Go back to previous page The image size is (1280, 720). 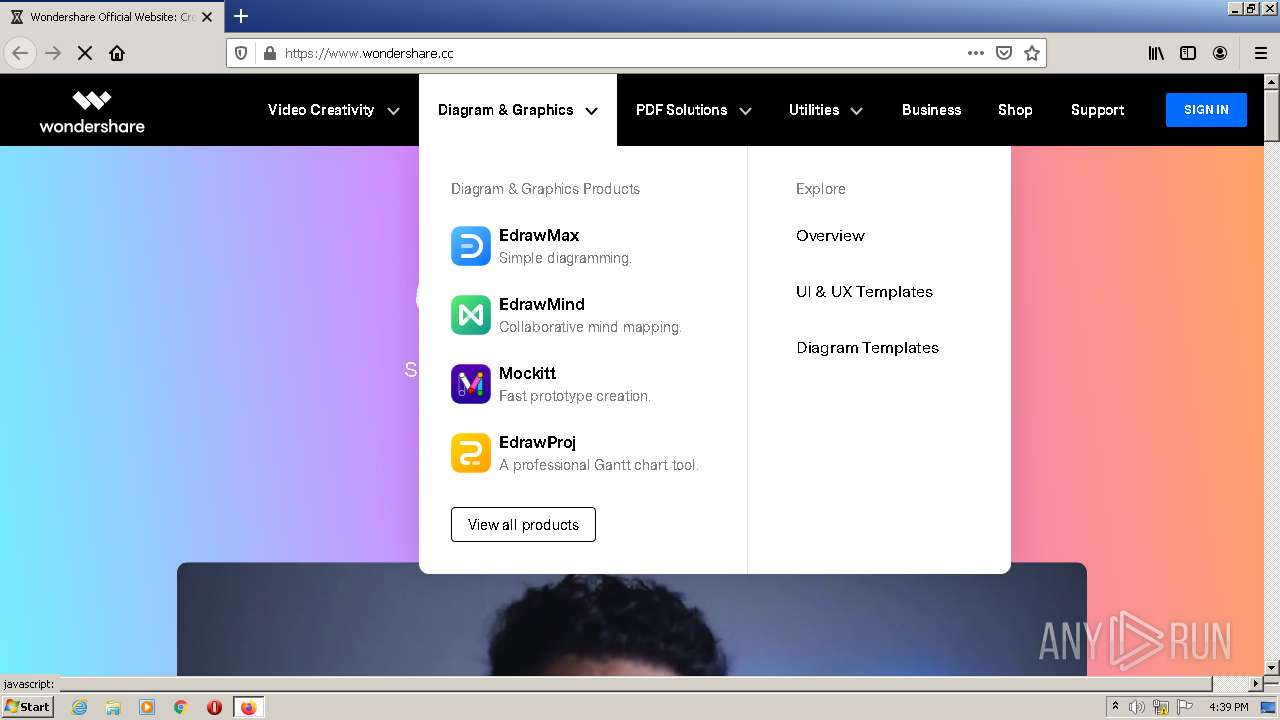click(x=20, y=53)
